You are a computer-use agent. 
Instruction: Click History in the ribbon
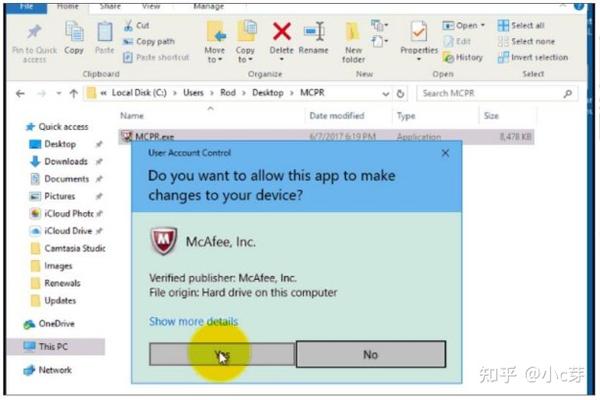[463, 57]
